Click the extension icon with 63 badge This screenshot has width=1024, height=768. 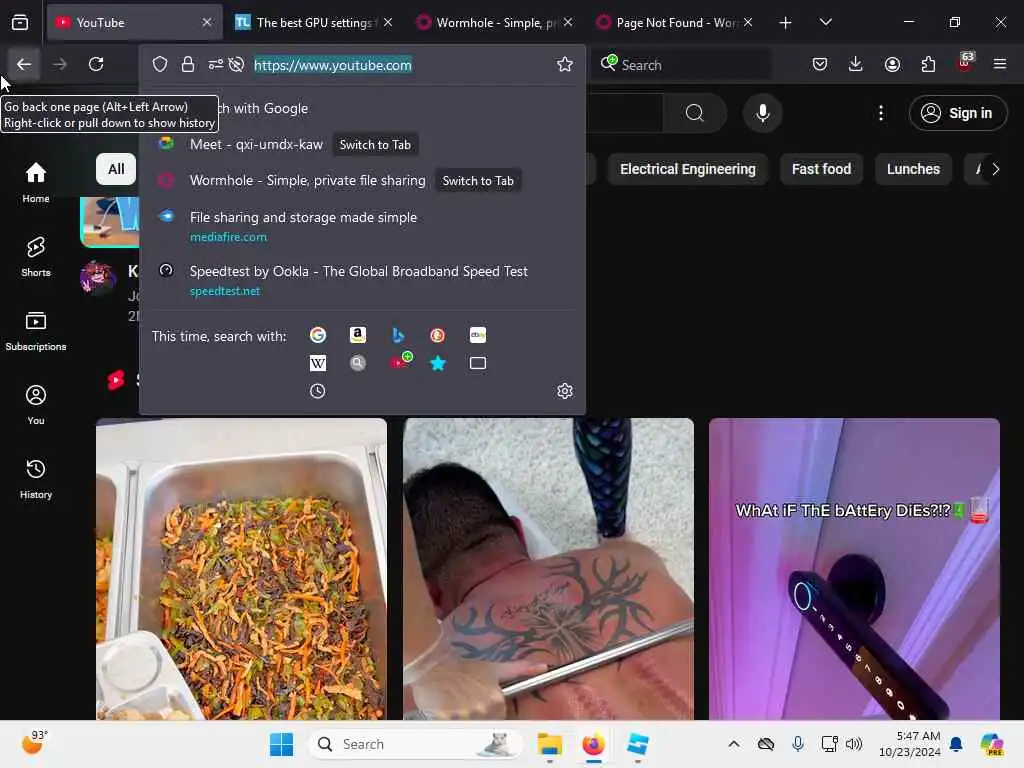[965, 63]
